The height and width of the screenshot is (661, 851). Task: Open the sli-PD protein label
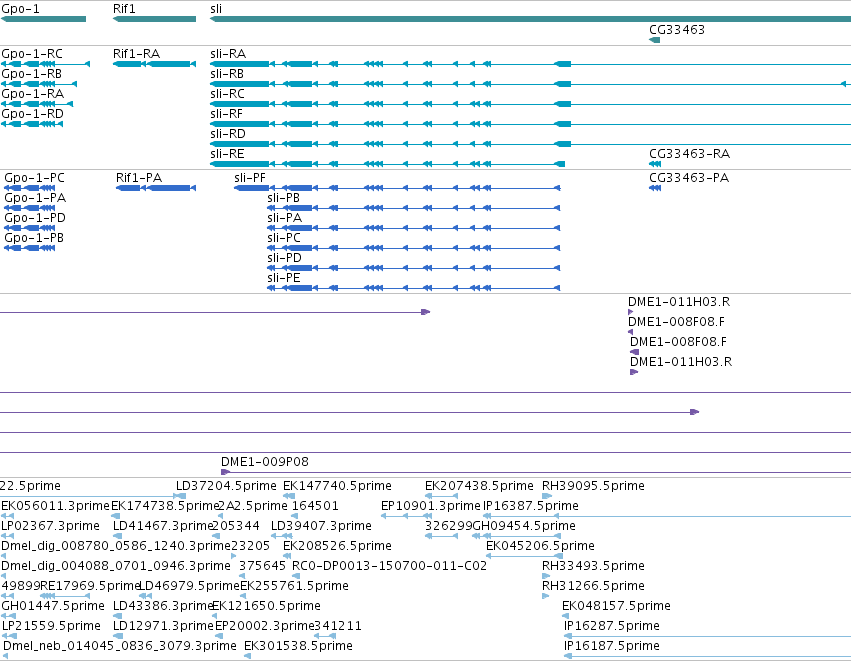(284, 258)
